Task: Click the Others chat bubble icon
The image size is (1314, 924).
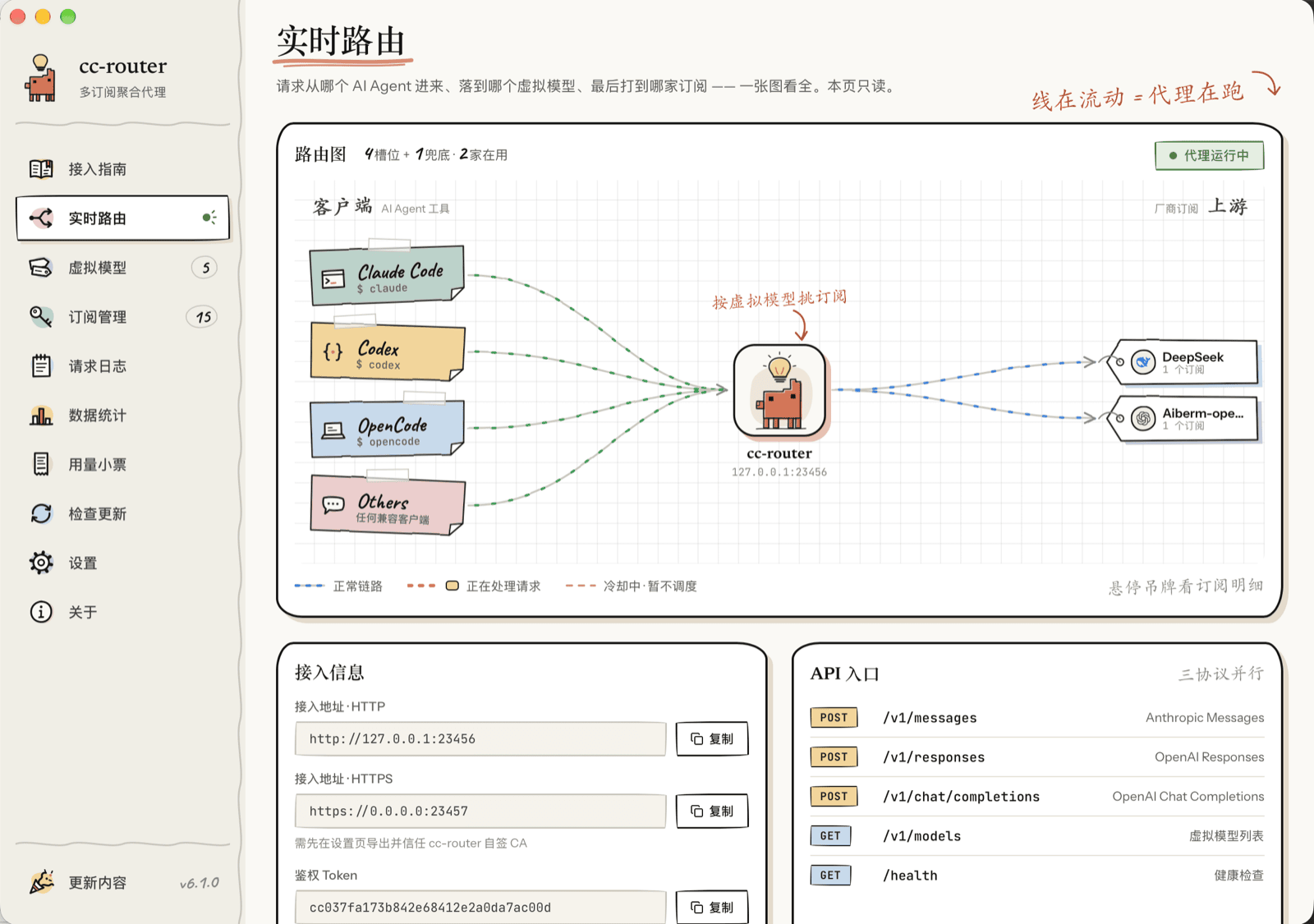Action: point(333,504)
